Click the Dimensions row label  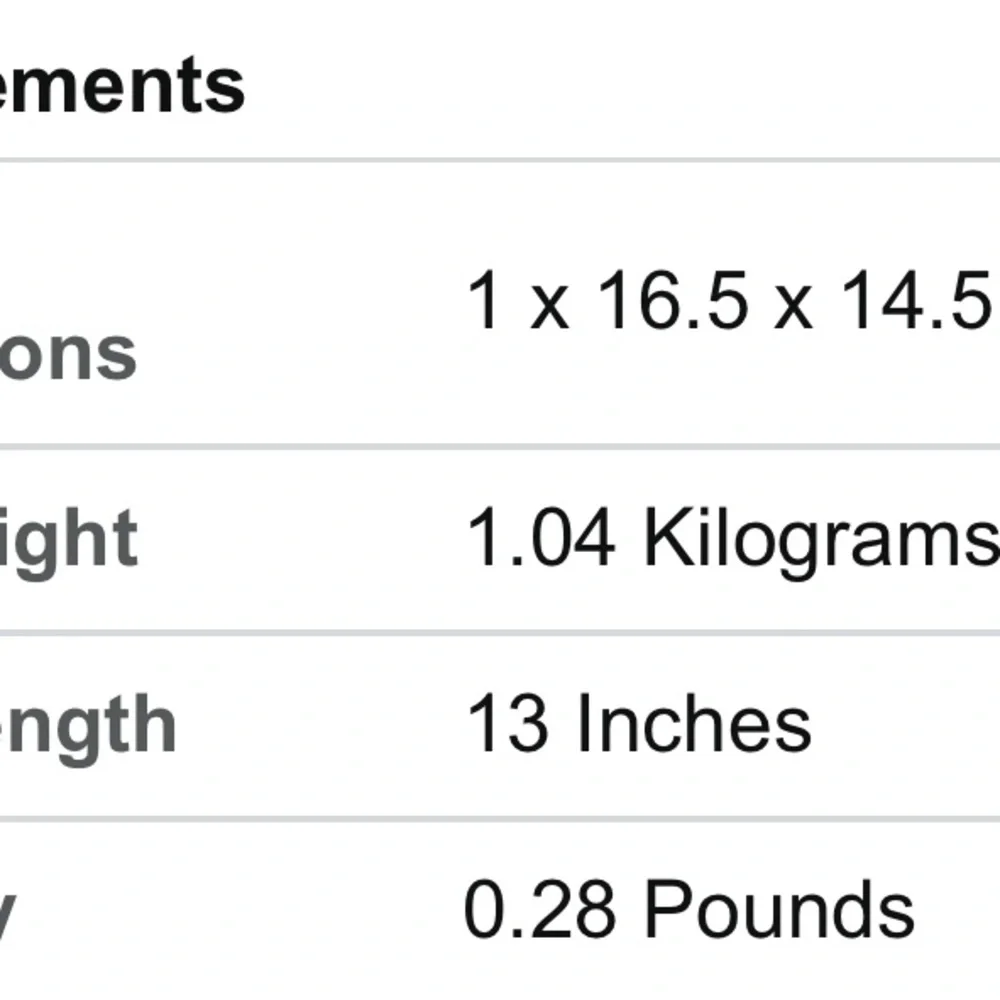point(68,353)
